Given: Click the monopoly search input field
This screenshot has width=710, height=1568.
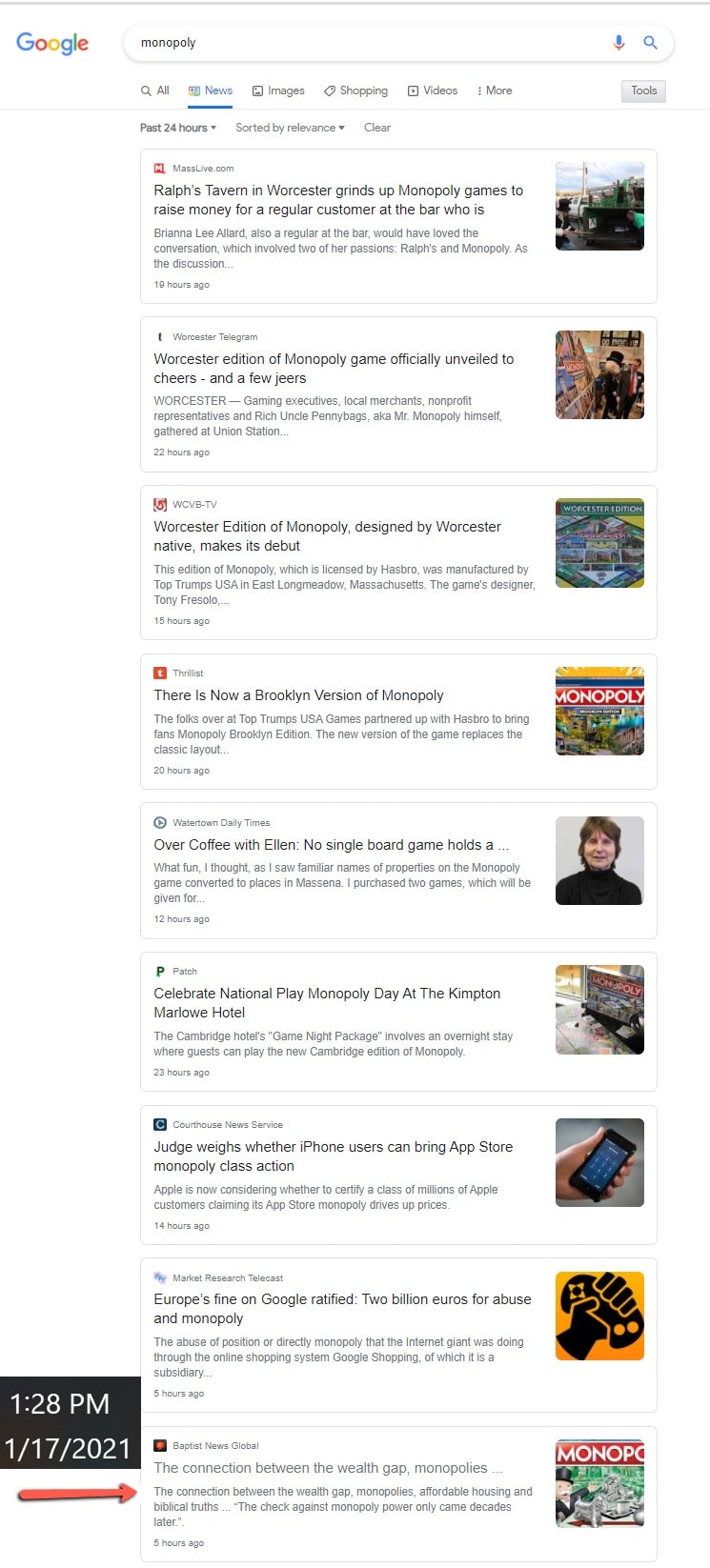Looking at the screenshot, I should tap(367, 43).
